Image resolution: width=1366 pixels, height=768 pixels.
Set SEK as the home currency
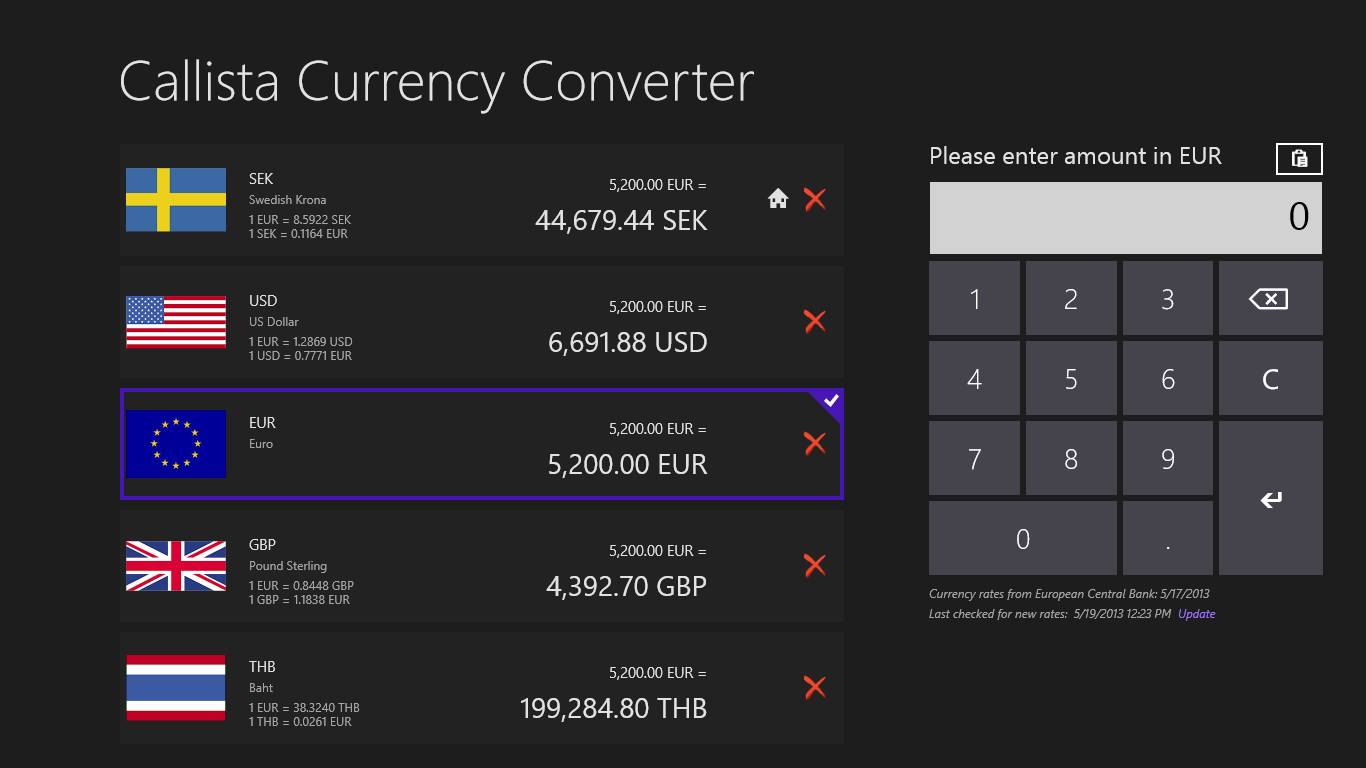778,198
